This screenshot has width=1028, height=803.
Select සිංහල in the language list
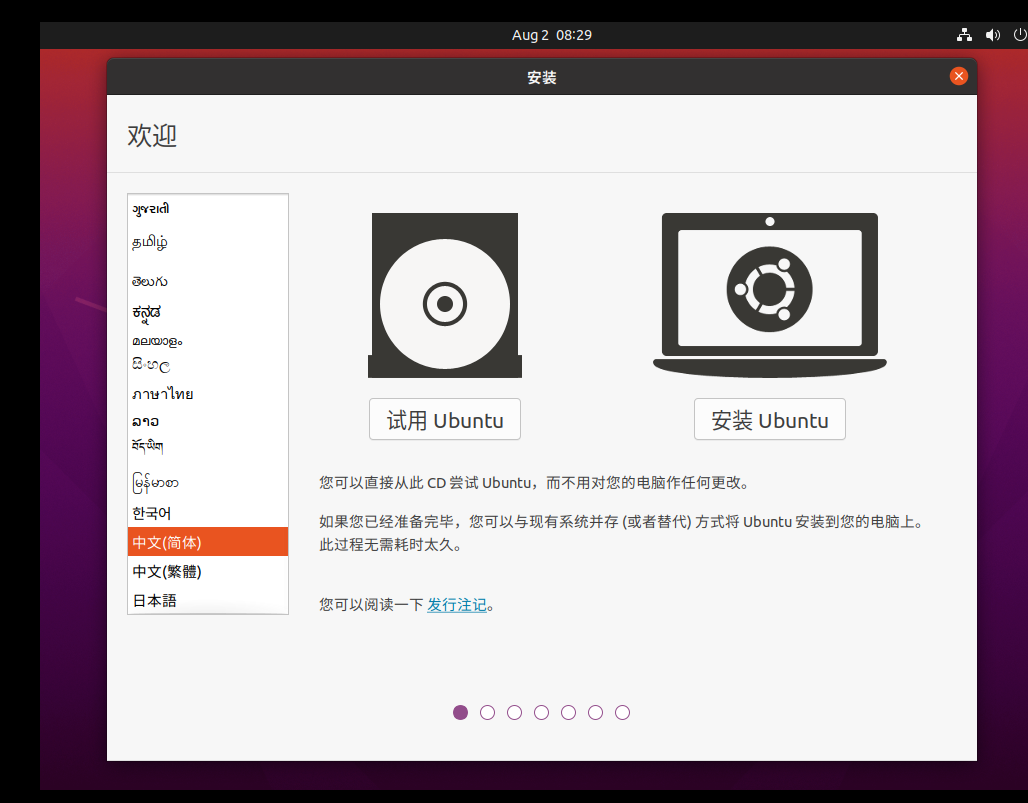[x=208, y=365]
